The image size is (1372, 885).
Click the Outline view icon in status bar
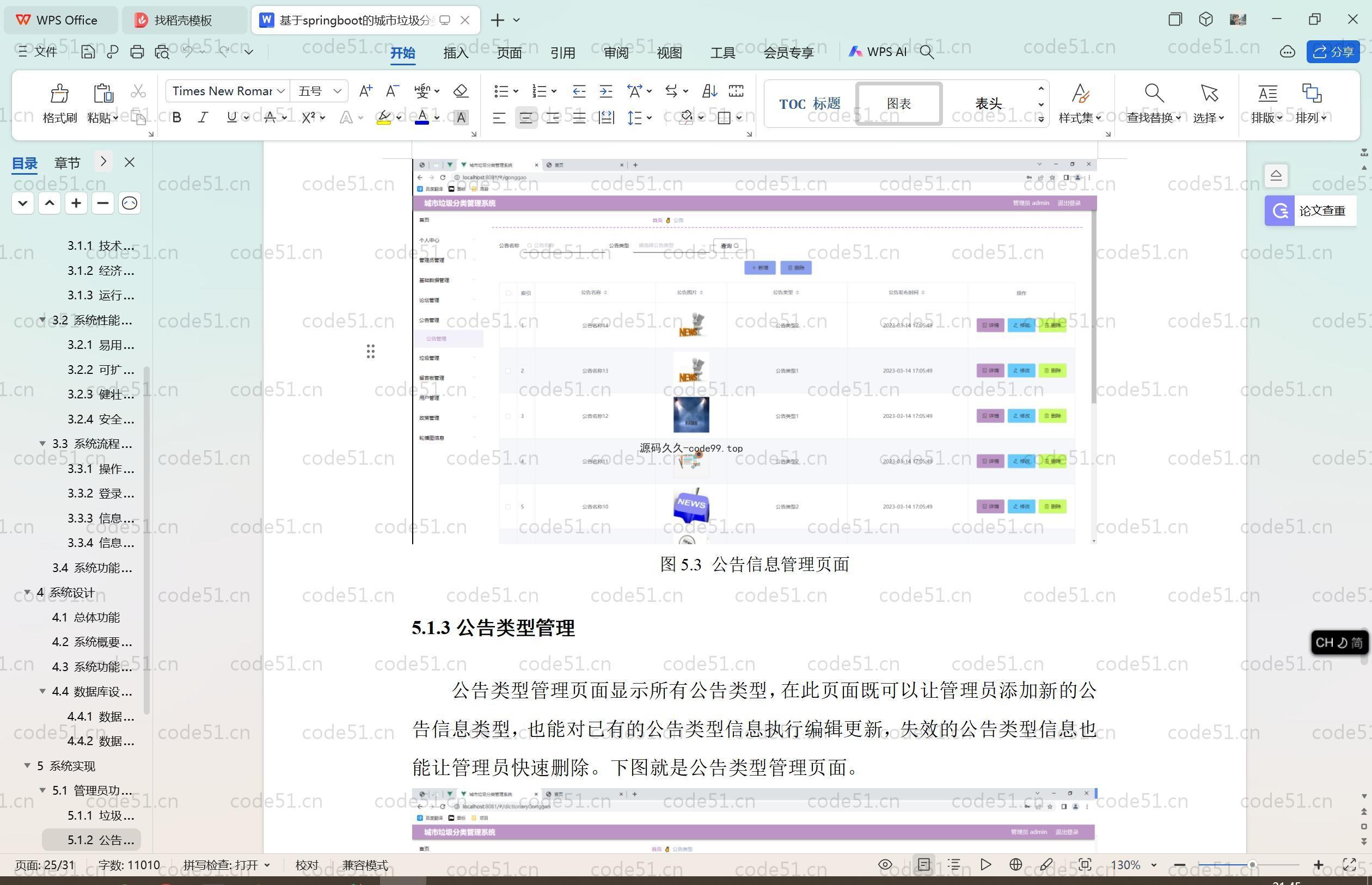954,864
